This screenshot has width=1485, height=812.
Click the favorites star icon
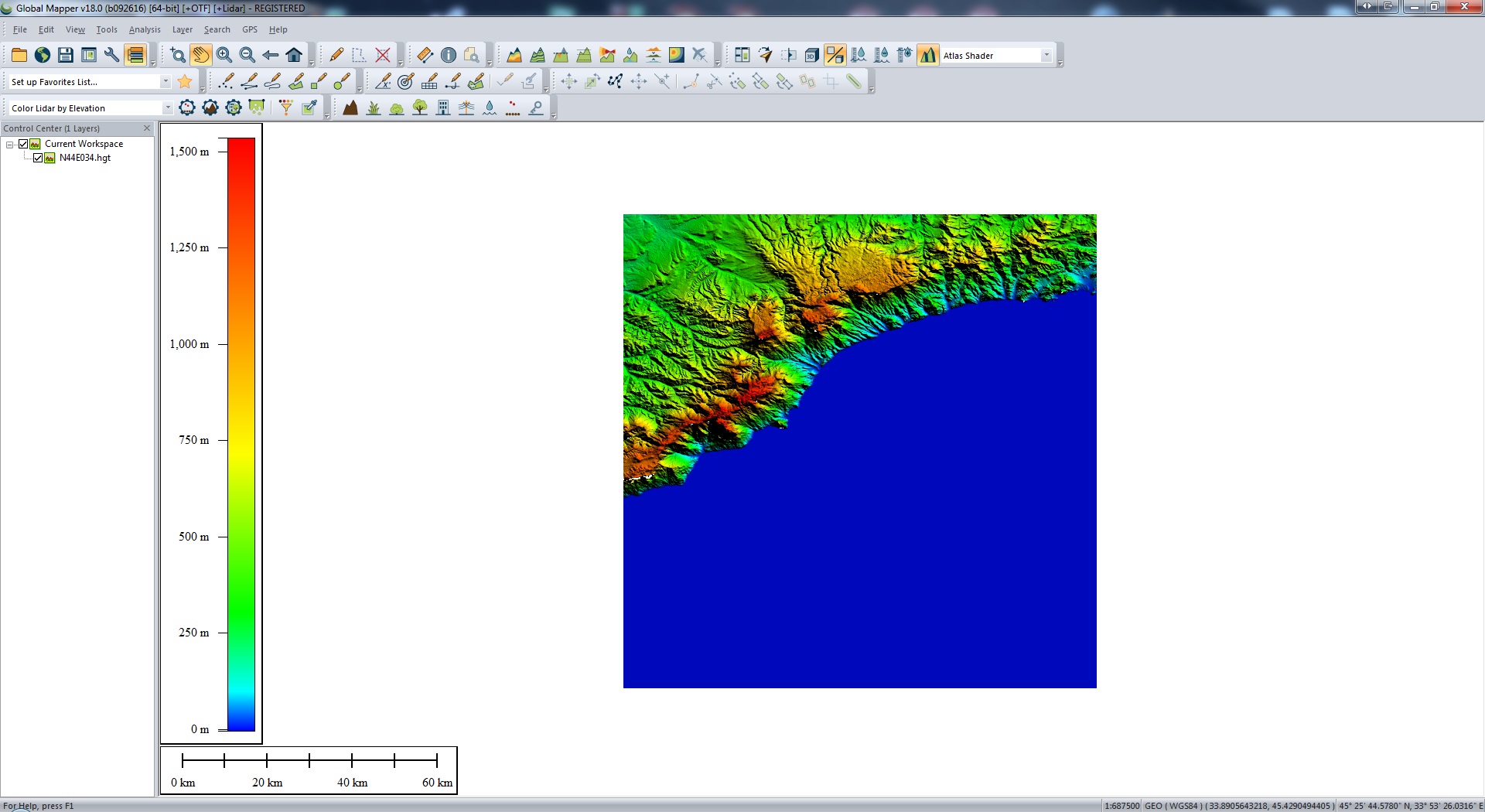(x=185, y=81)
